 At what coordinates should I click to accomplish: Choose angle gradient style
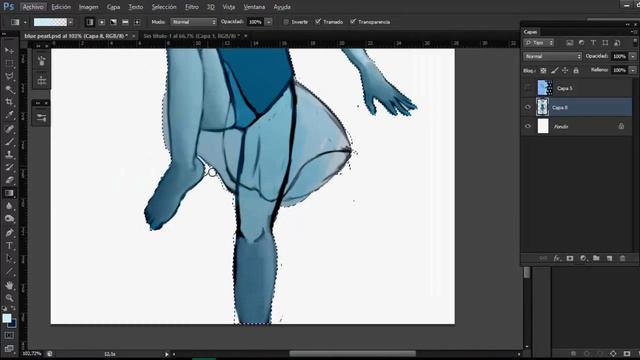[113, 22]
